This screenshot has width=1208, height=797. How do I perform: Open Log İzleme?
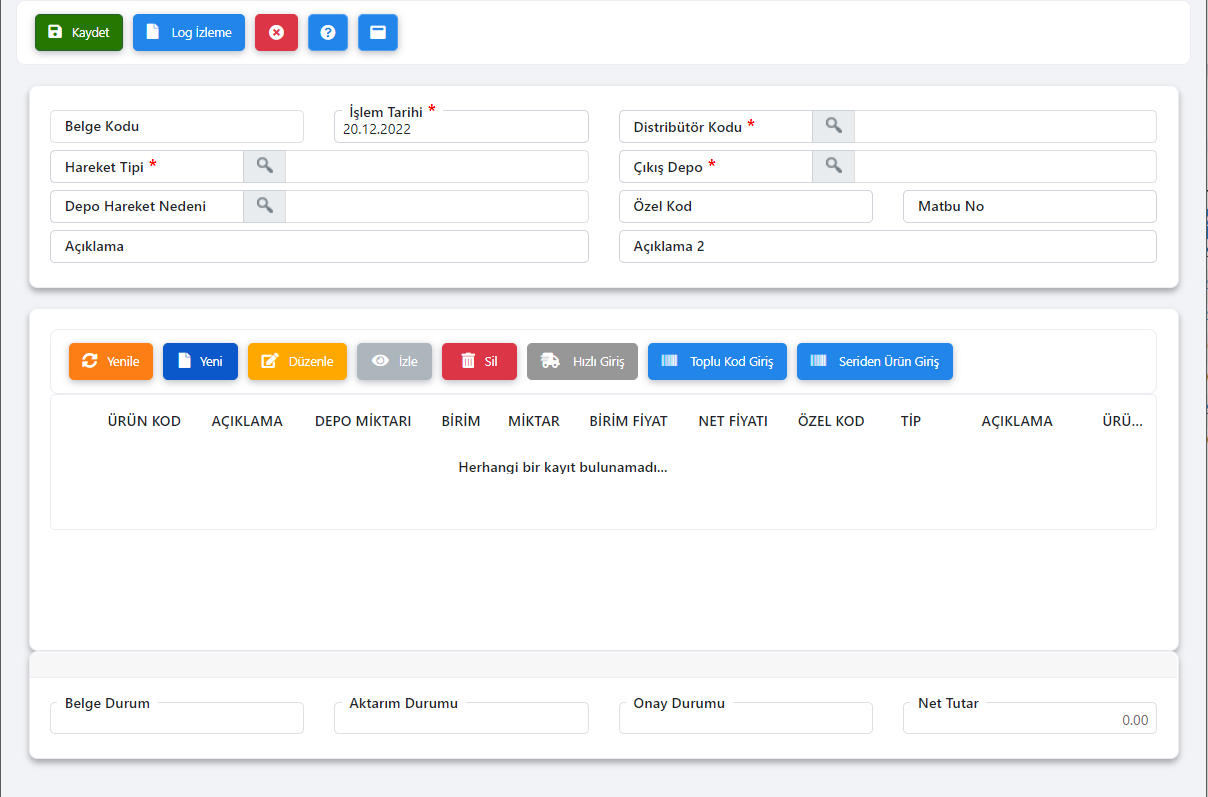[x=189, y=32]
